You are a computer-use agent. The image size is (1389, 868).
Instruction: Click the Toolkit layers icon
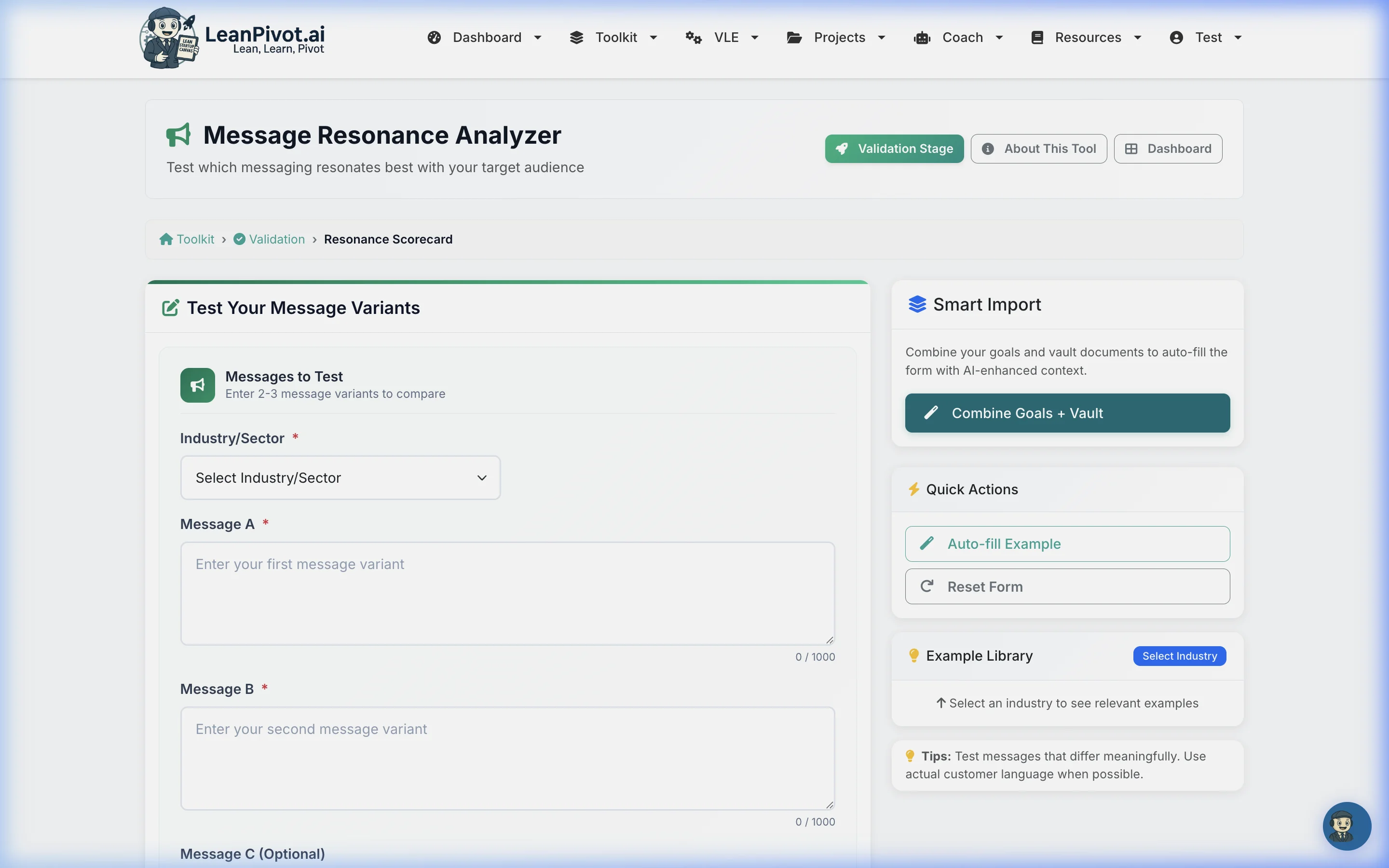578,37
